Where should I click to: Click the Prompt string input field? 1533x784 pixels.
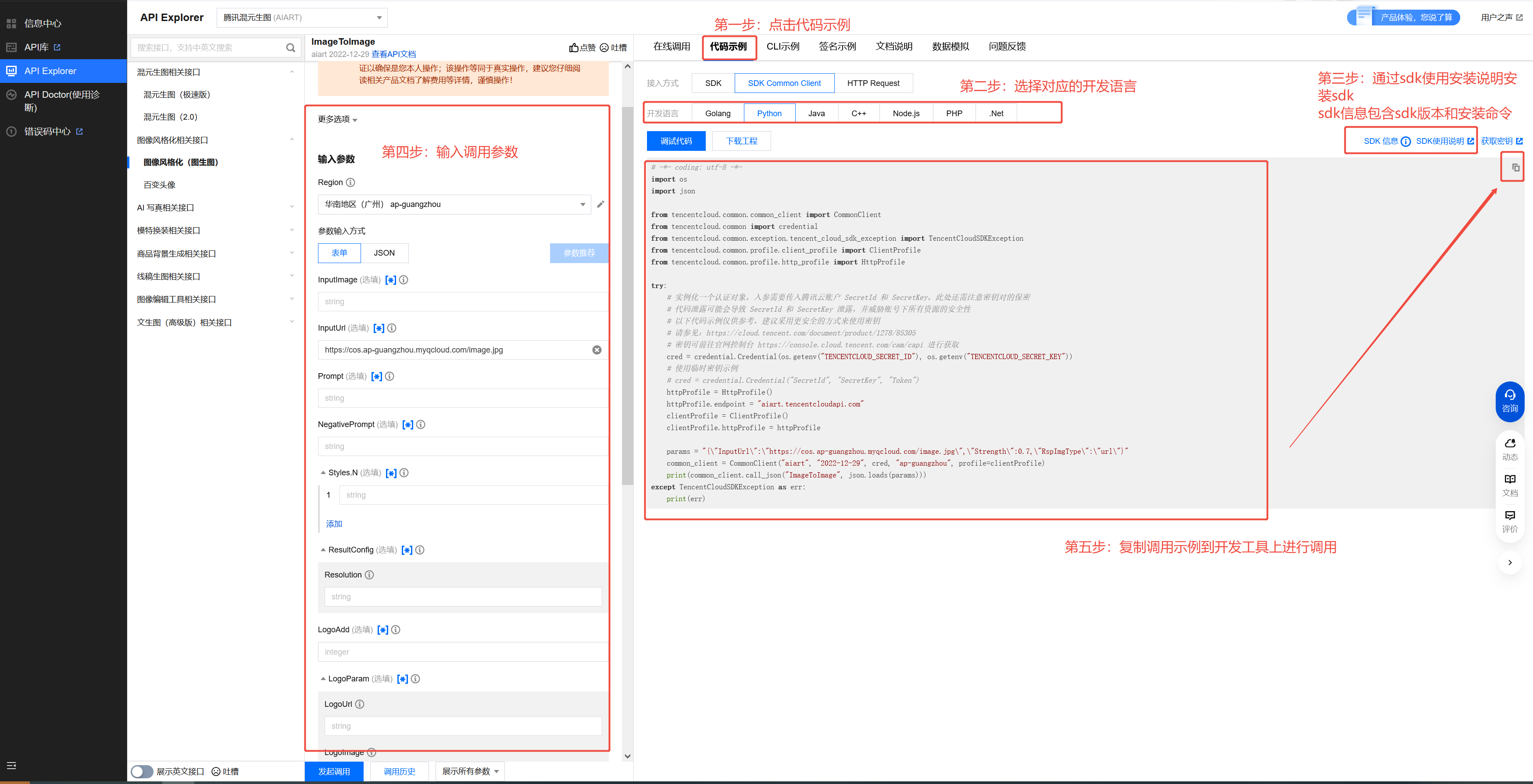click(x=462, y=398)
